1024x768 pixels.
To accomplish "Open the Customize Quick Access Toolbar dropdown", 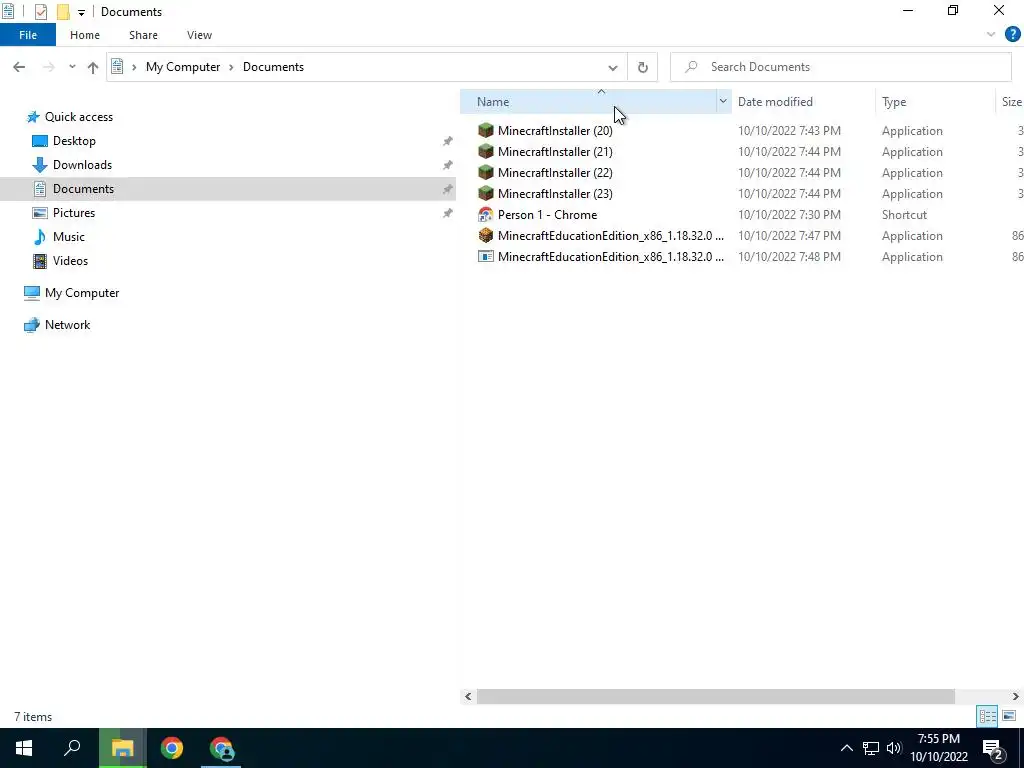I will pyautogui.click(x=81, y=12).
